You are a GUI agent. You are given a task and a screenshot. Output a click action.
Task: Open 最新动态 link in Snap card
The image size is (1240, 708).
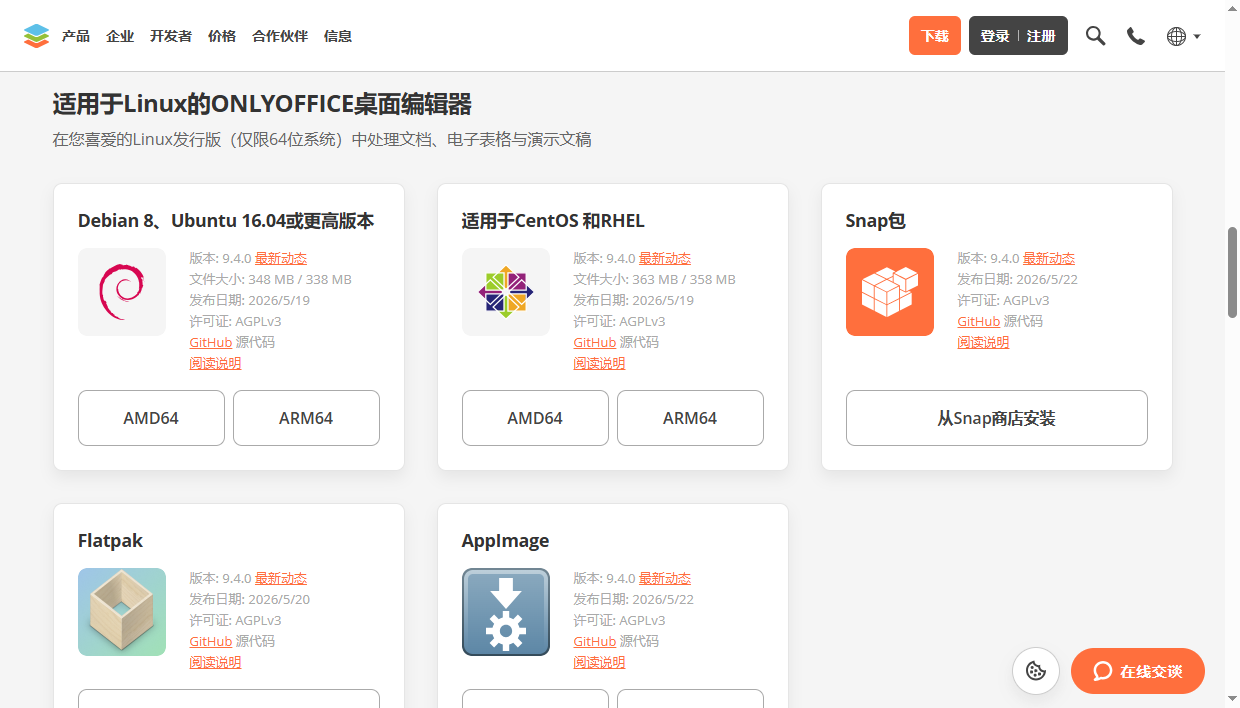tap(1049, 258)
